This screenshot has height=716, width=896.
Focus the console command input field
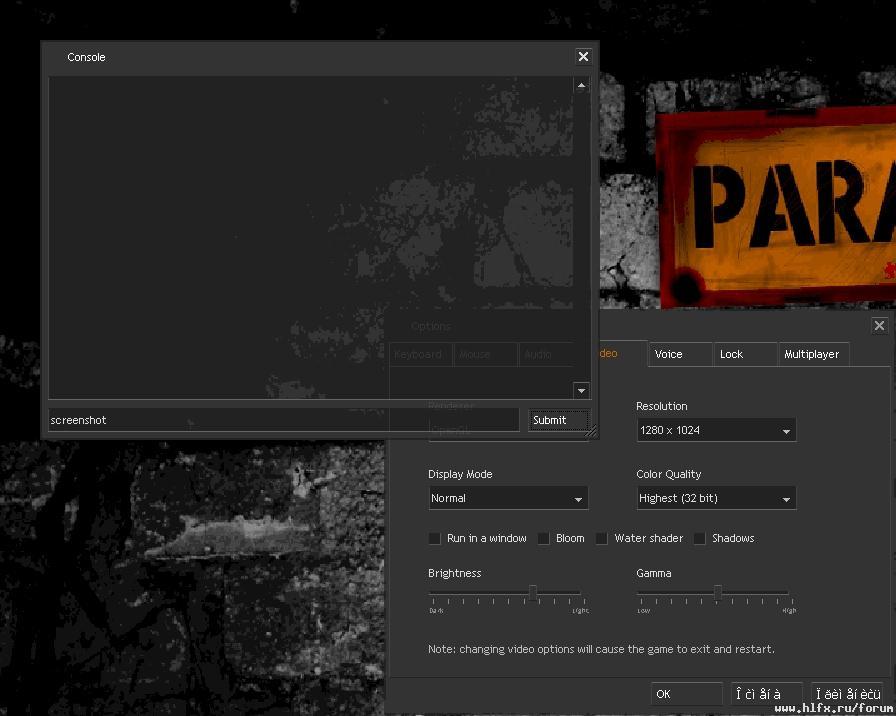284,420
